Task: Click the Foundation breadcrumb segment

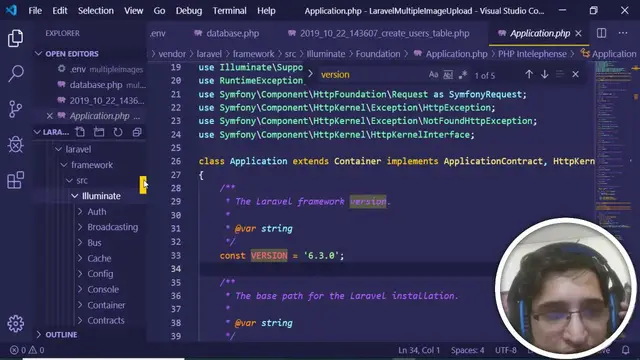Action: coord(378,54)
